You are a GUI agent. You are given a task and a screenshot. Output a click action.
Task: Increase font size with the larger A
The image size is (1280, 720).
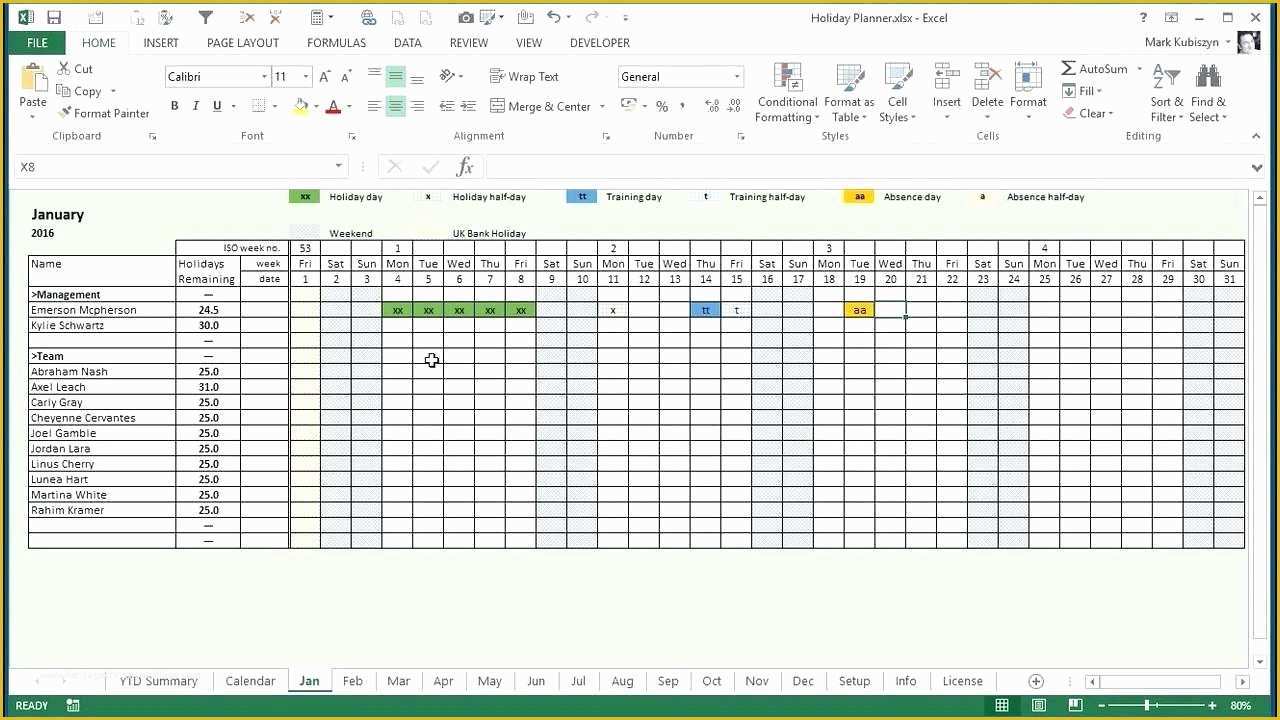pyautogui.click(x=324, y=76)
